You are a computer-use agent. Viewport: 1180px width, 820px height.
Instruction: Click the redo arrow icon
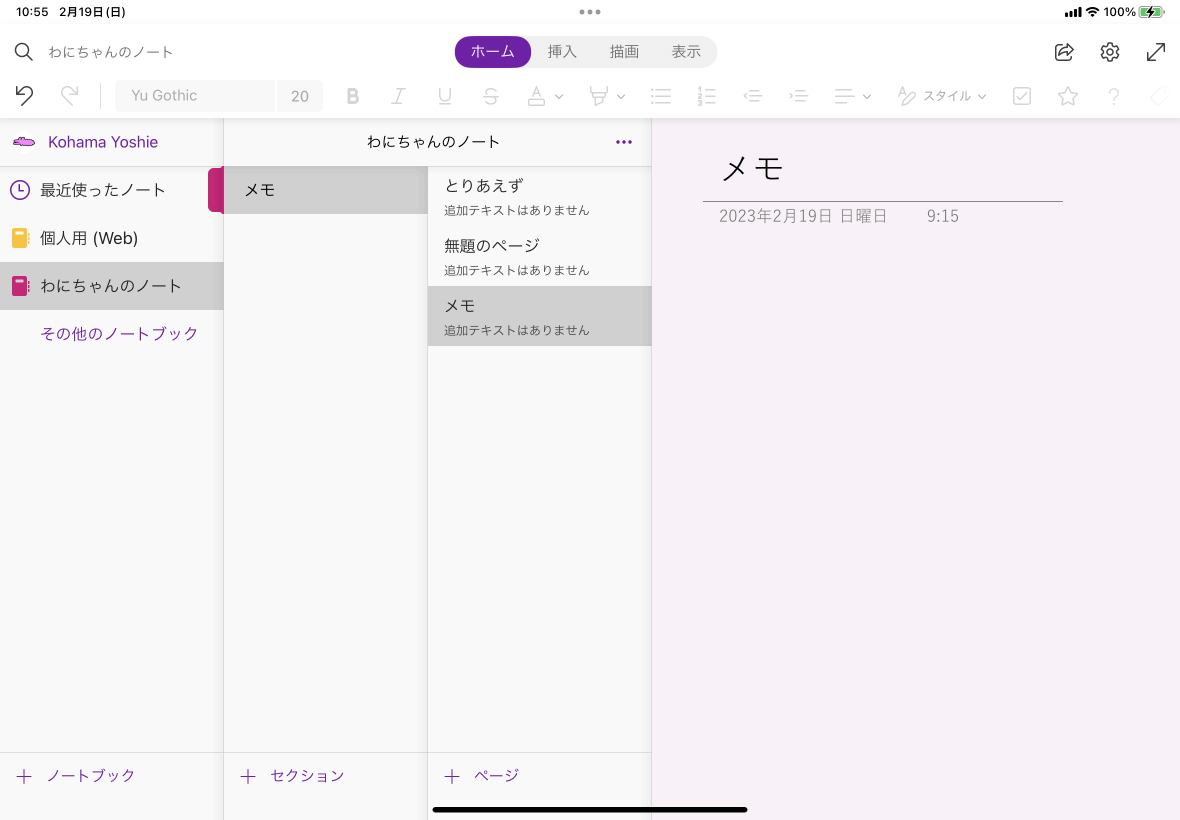[x=69, y=96]
